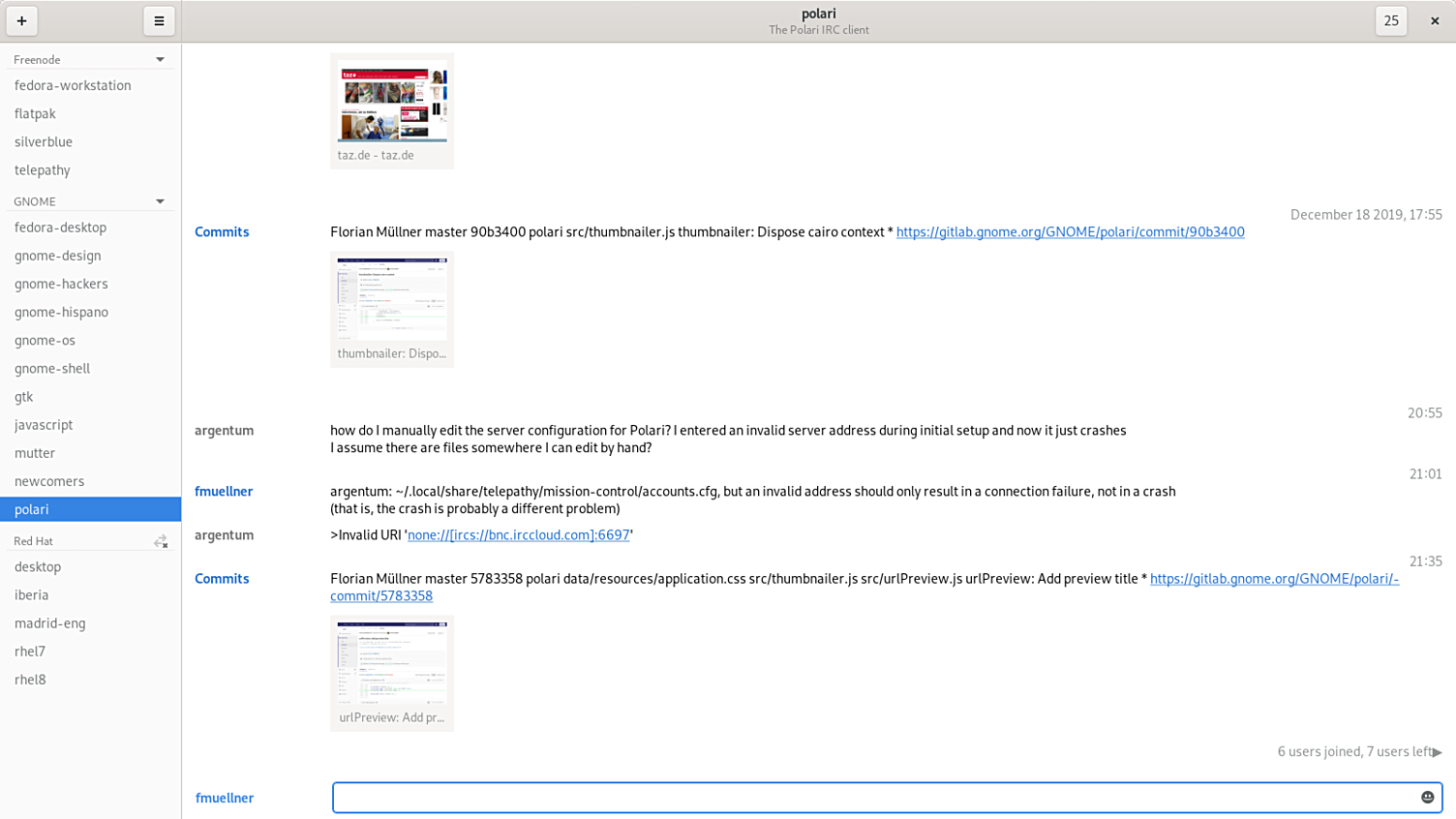Open the emoji picker in message entry

click(1427, 798)
